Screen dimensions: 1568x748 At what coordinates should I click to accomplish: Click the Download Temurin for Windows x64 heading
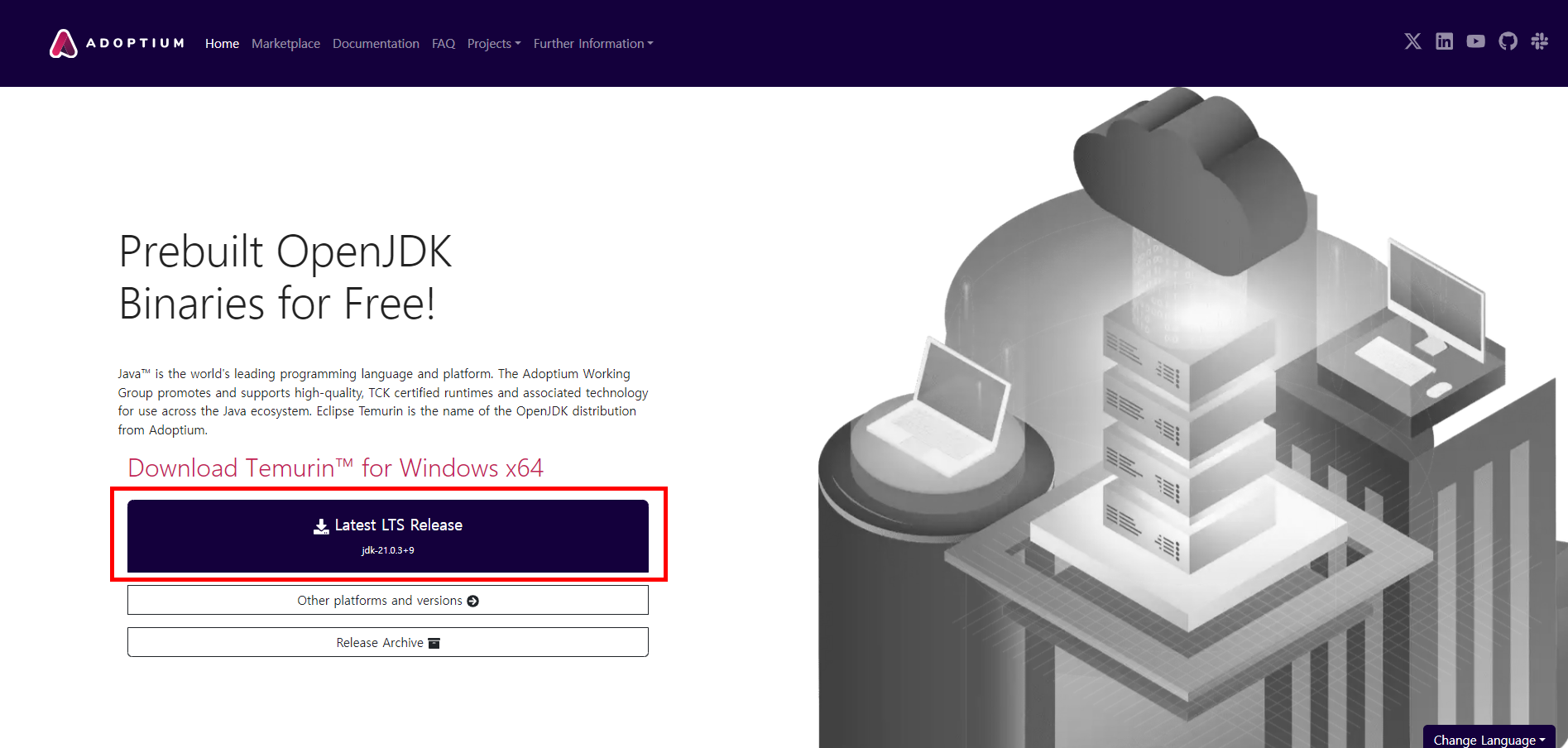click(x=335, y=467)
